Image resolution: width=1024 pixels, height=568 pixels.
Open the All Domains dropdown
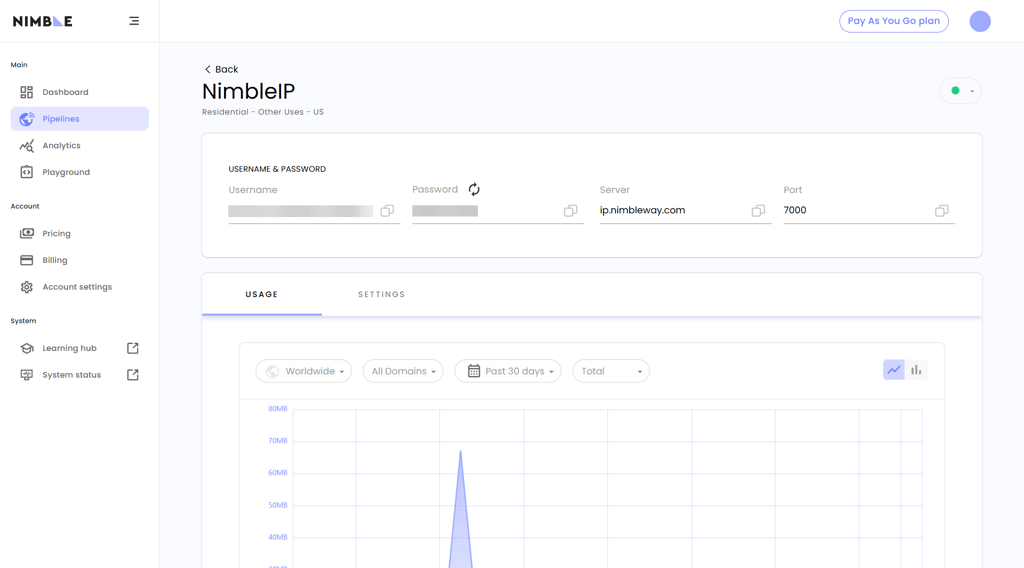click(x=403, y=371)
